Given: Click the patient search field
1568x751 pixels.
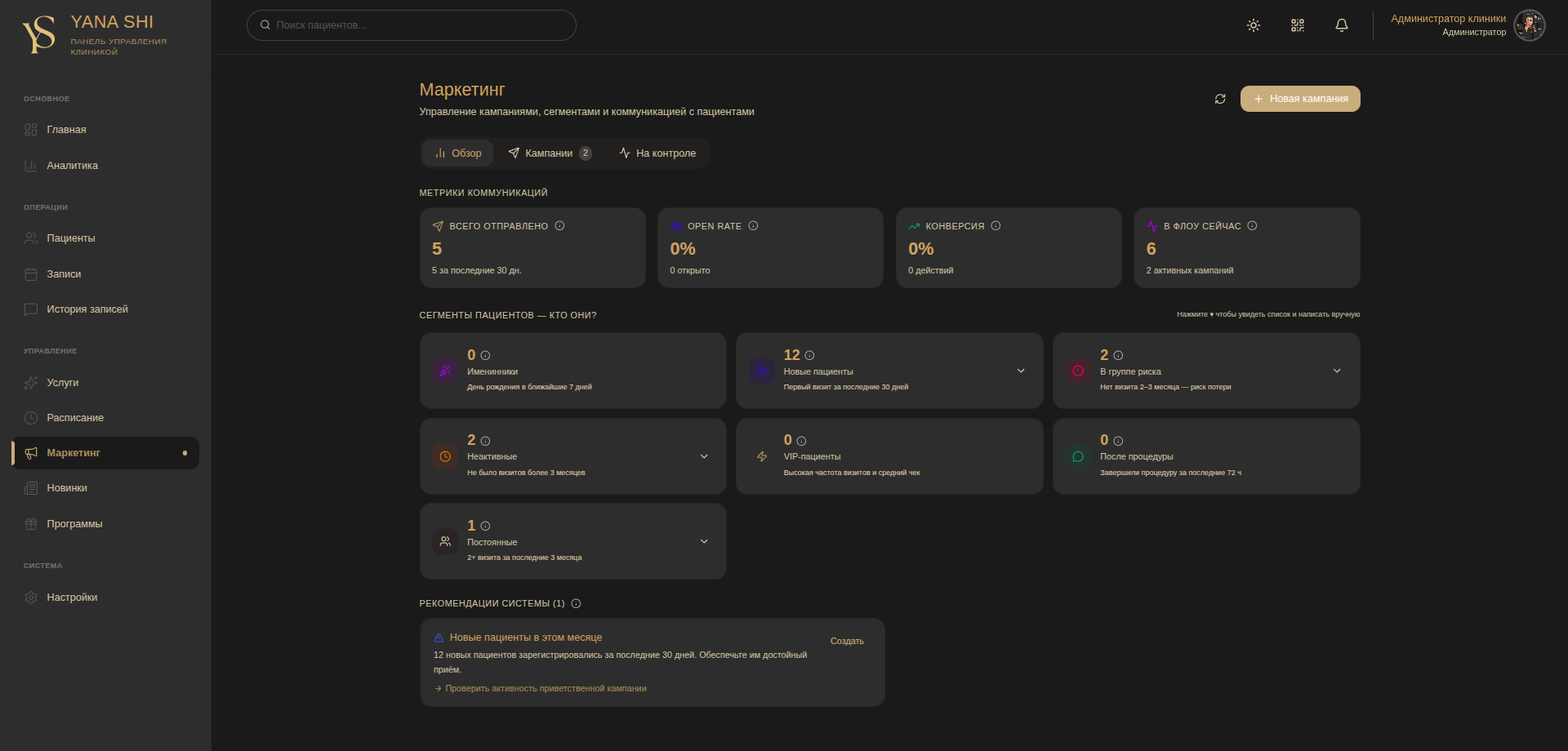Looking at the screenshot, I should click(x=412, y=25).
